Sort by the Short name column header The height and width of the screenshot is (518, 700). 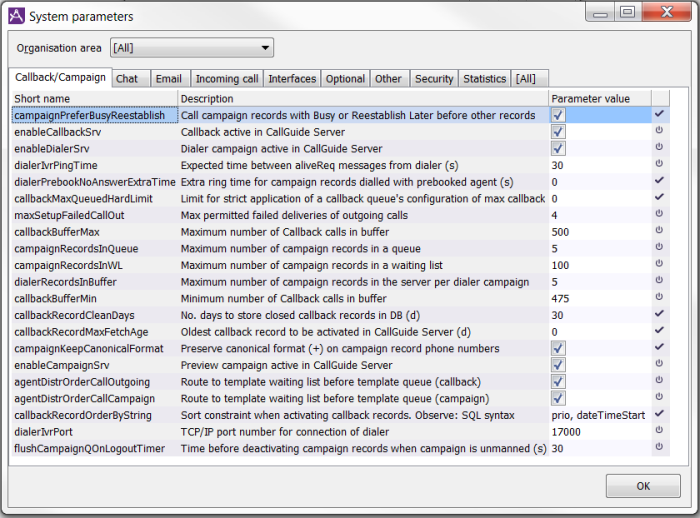(x=94, y=99)
